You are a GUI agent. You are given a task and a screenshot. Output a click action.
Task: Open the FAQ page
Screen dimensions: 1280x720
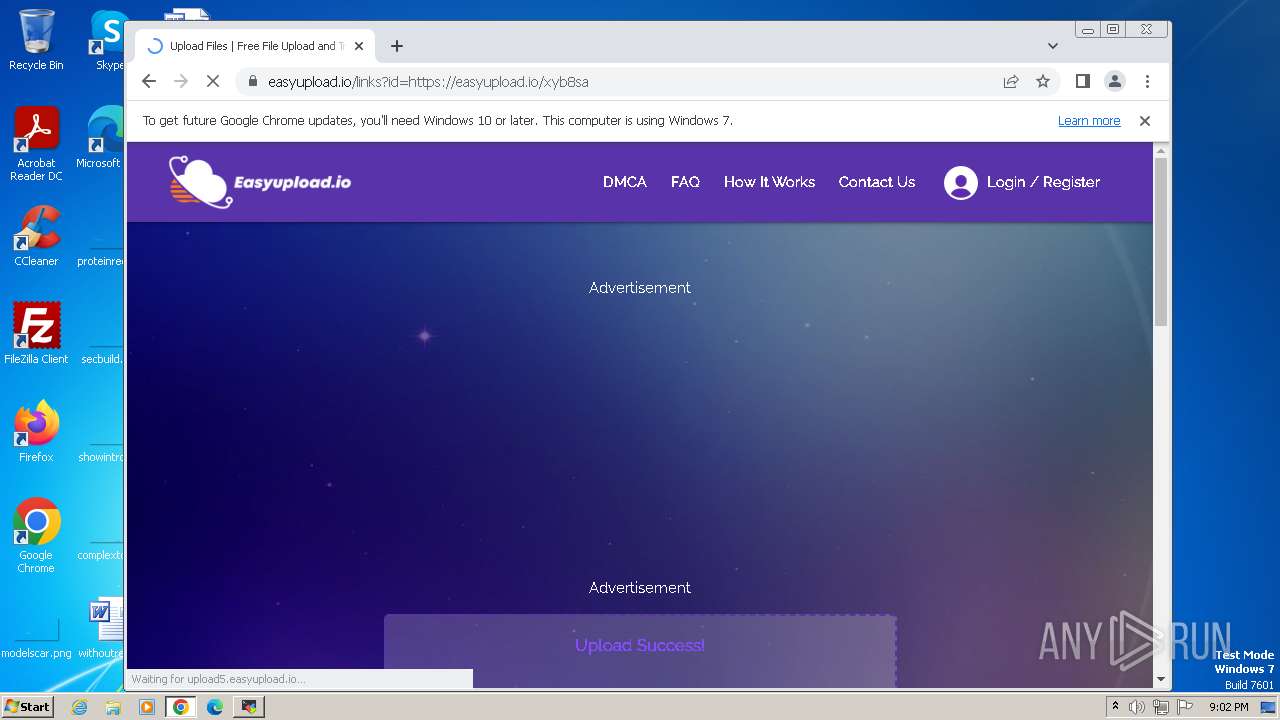point(685,182)
